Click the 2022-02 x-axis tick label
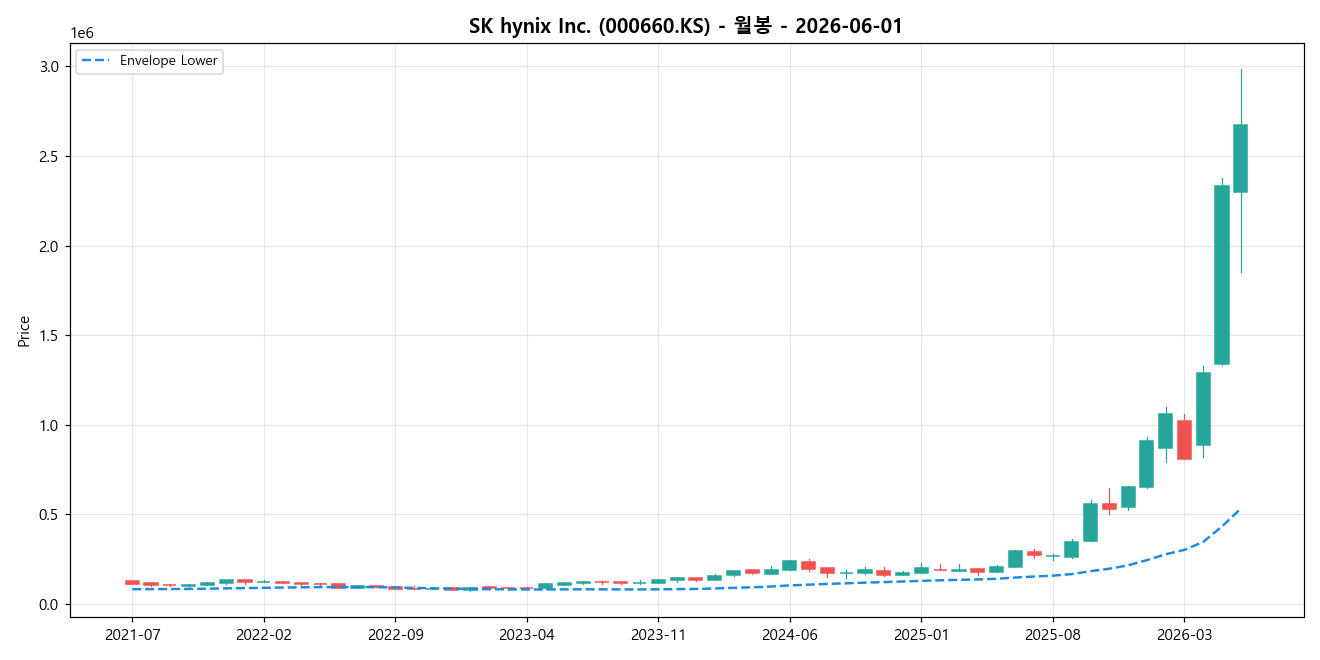Image resolution: width=1320 pixels, height=660 pixels. pyautogui.click(x=264, y=634)
